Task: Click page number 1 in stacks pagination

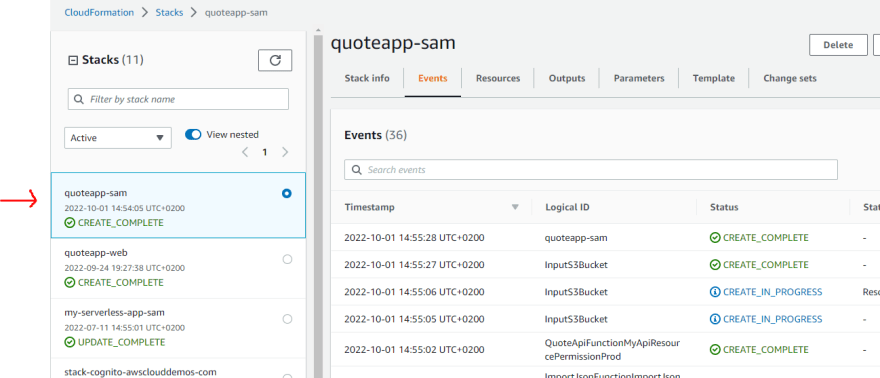Action: 265,153
